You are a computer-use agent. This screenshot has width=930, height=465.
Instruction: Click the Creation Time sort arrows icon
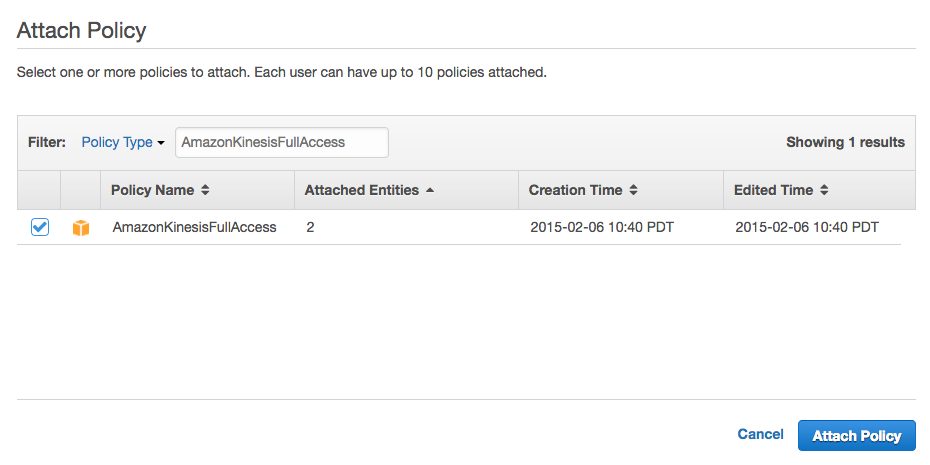click(633, 190)
